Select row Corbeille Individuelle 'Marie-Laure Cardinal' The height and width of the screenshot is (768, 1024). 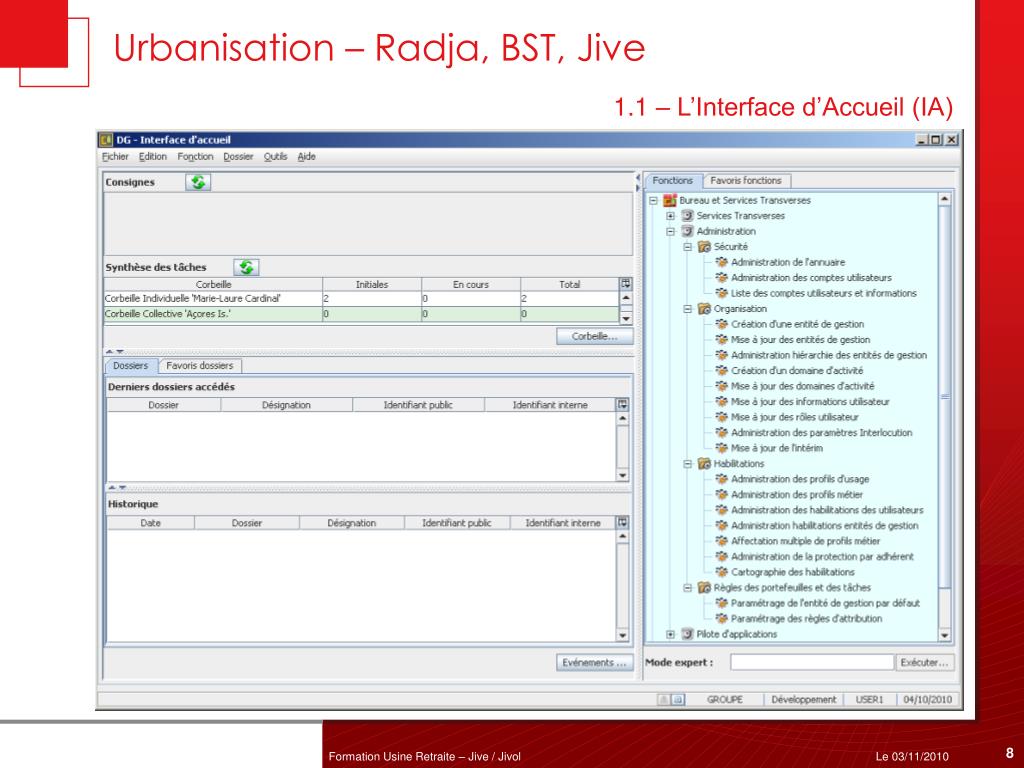[x=361, y=298]
